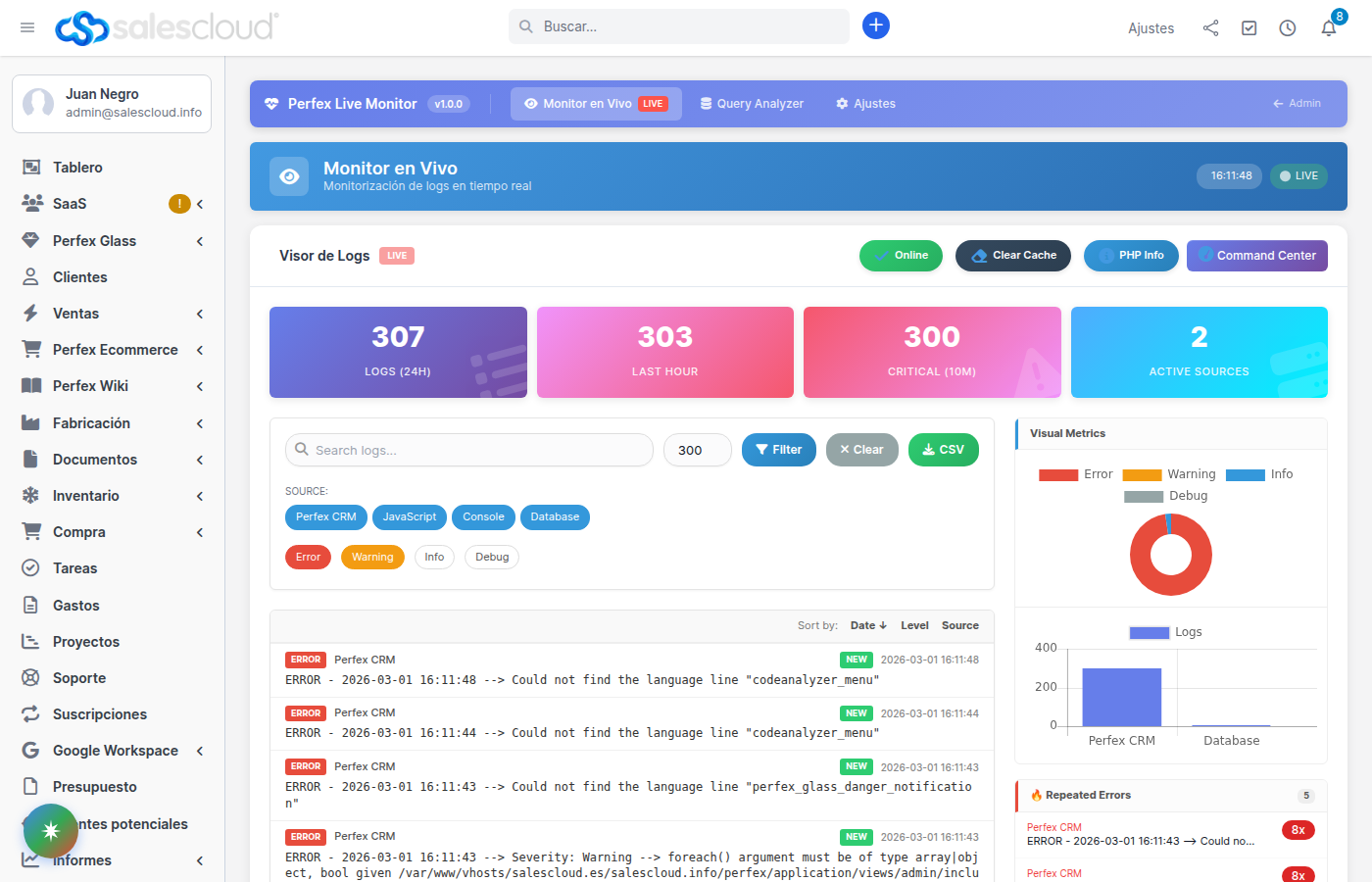Export logs with the CSV button

[943, 450]
